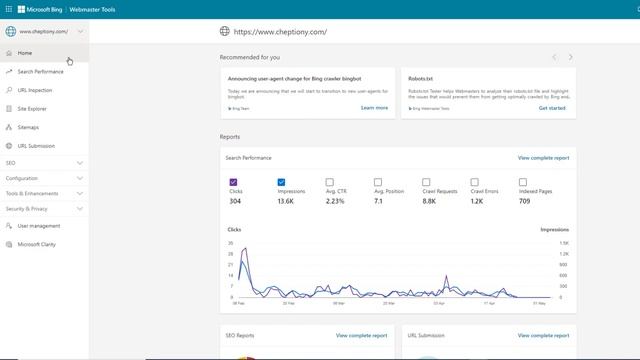Expand the Tools & Enhancements chevron
The image size is (640, 360).
[80, 193]
